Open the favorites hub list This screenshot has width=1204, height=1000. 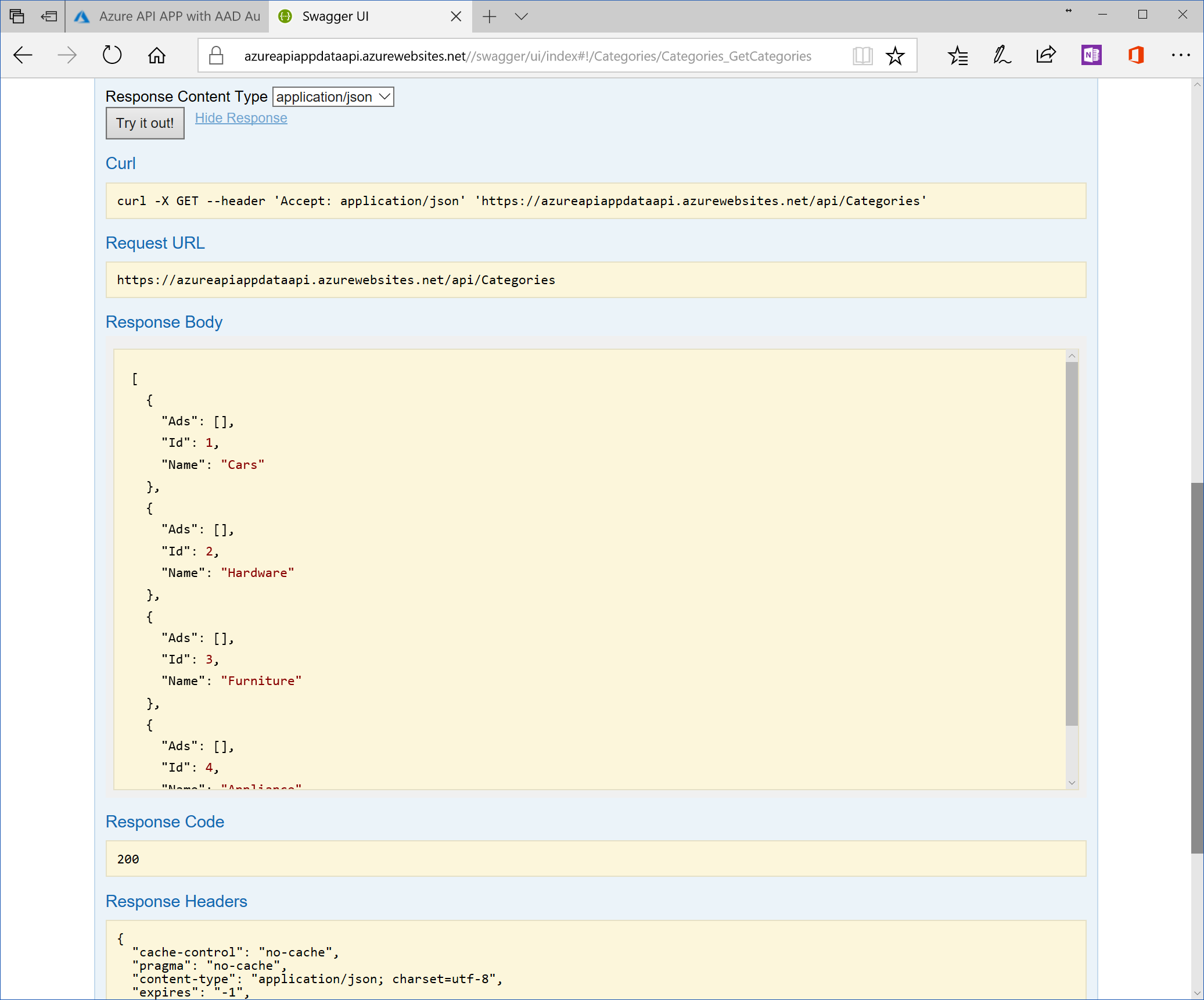(958, 56)
